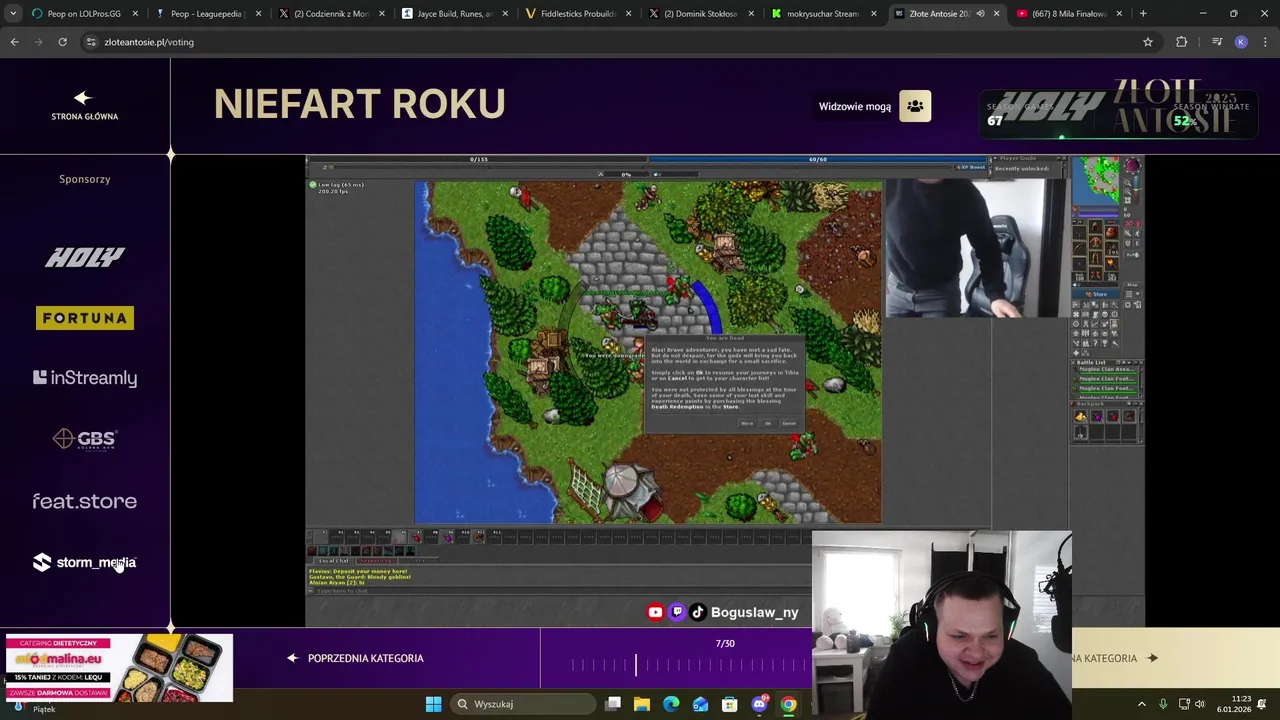View site information icon in address bar

click(x=91, y=42)
